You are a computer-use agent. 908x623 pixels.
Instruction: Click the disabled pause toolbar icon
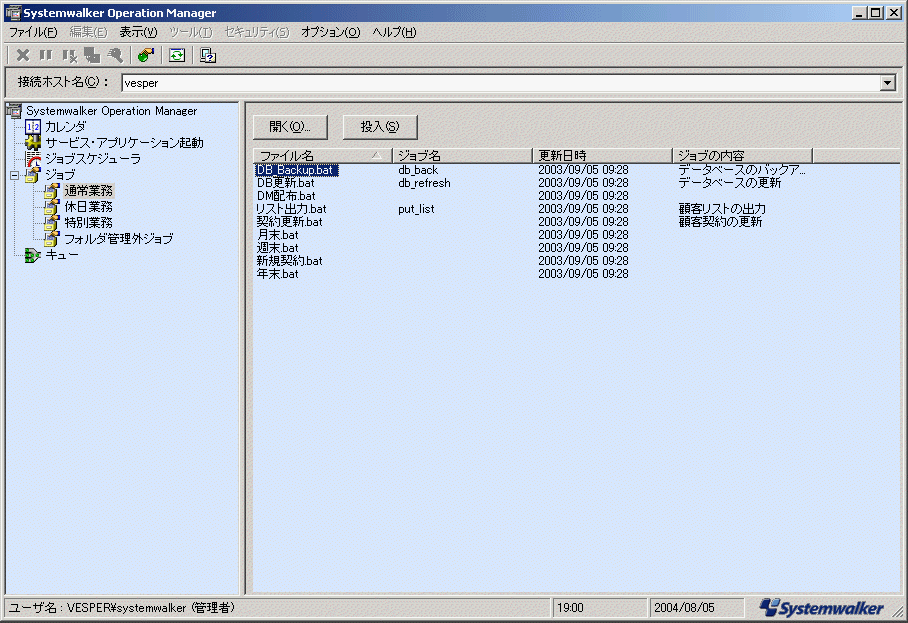46,55
